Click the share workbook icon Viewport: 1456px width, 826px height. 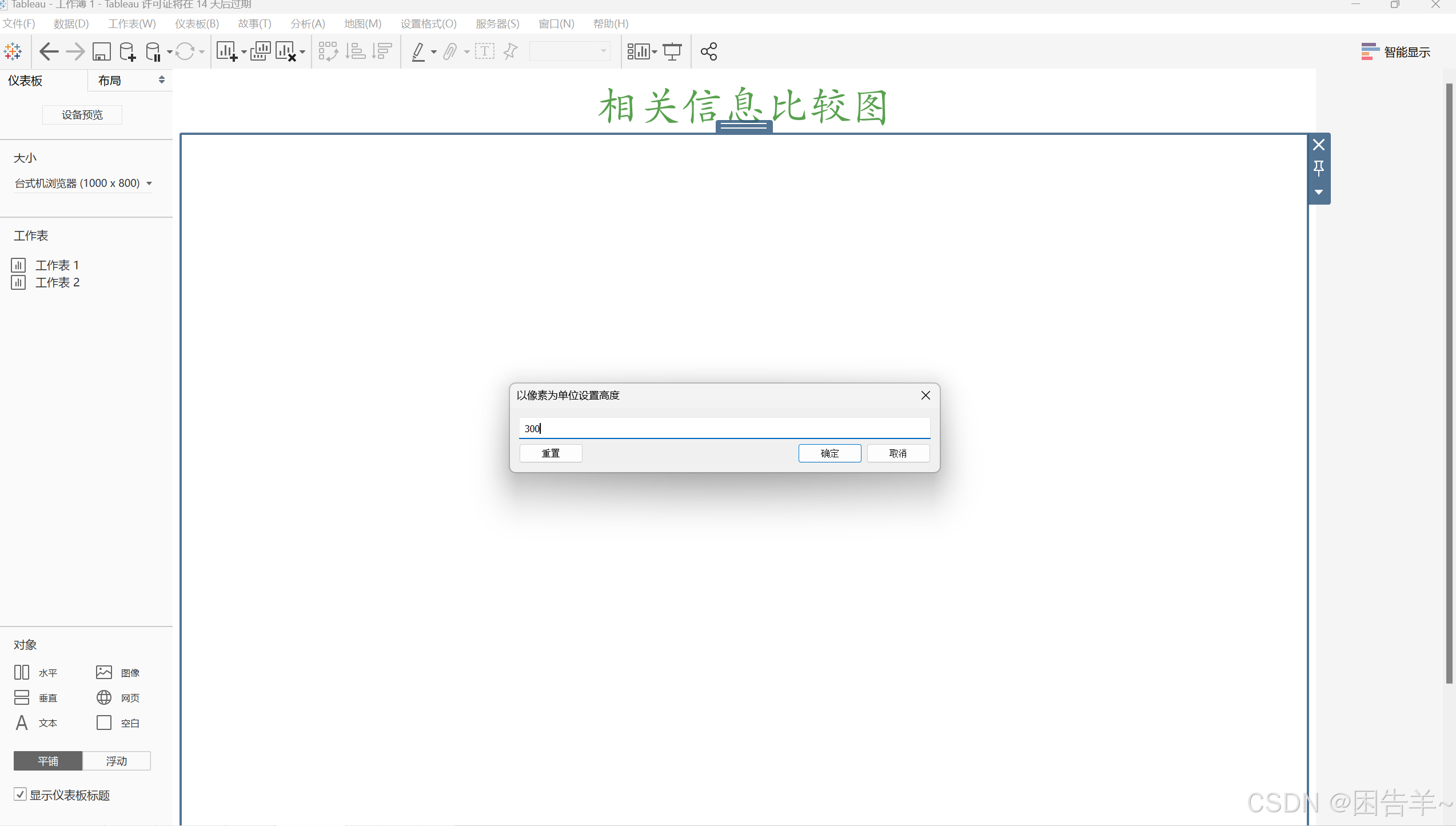tap(709, 51)
